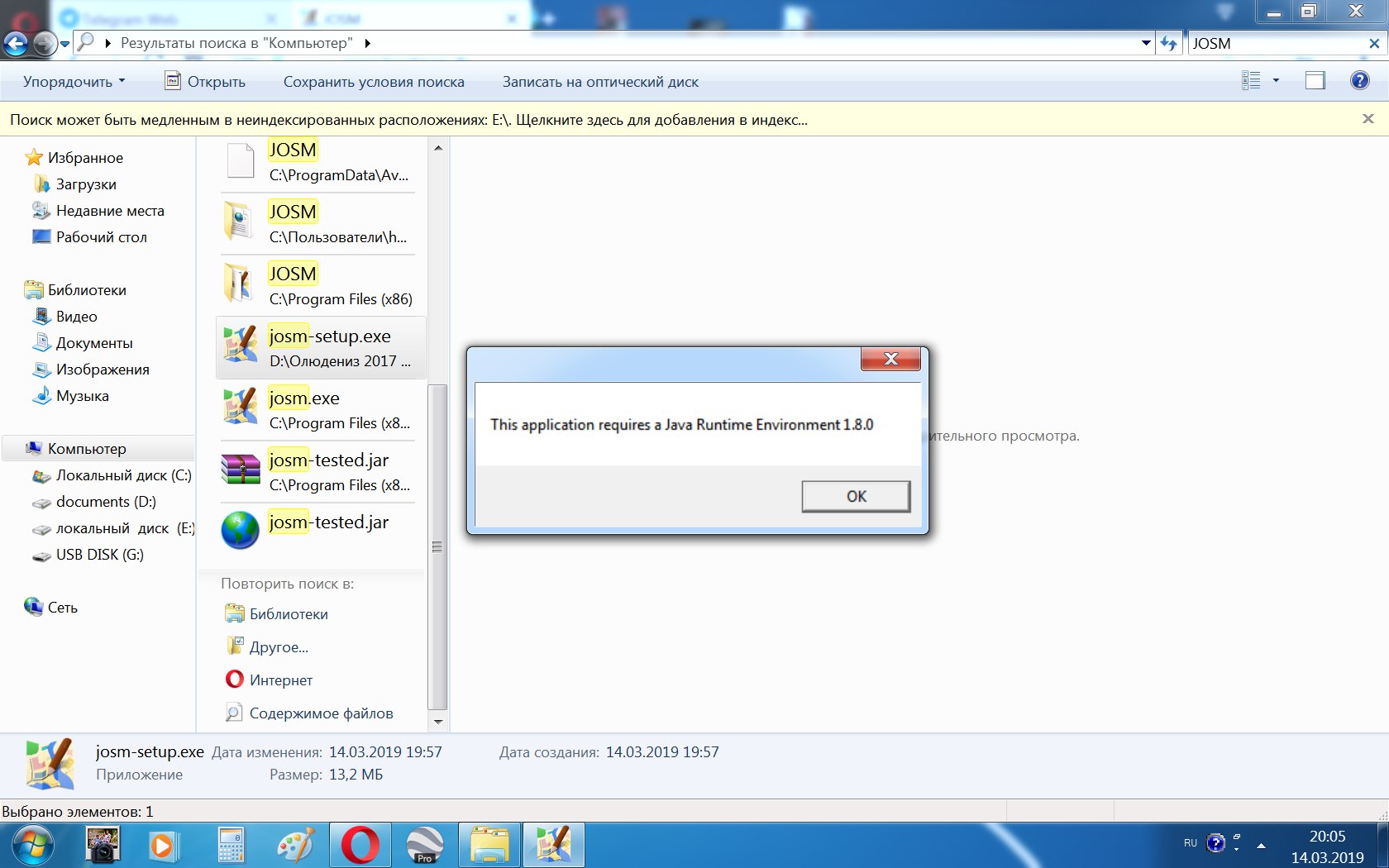1389x868 pixels.
Task: Click the Forward navigation arrow
Action: pyautogui.click(x=45, y=44)
